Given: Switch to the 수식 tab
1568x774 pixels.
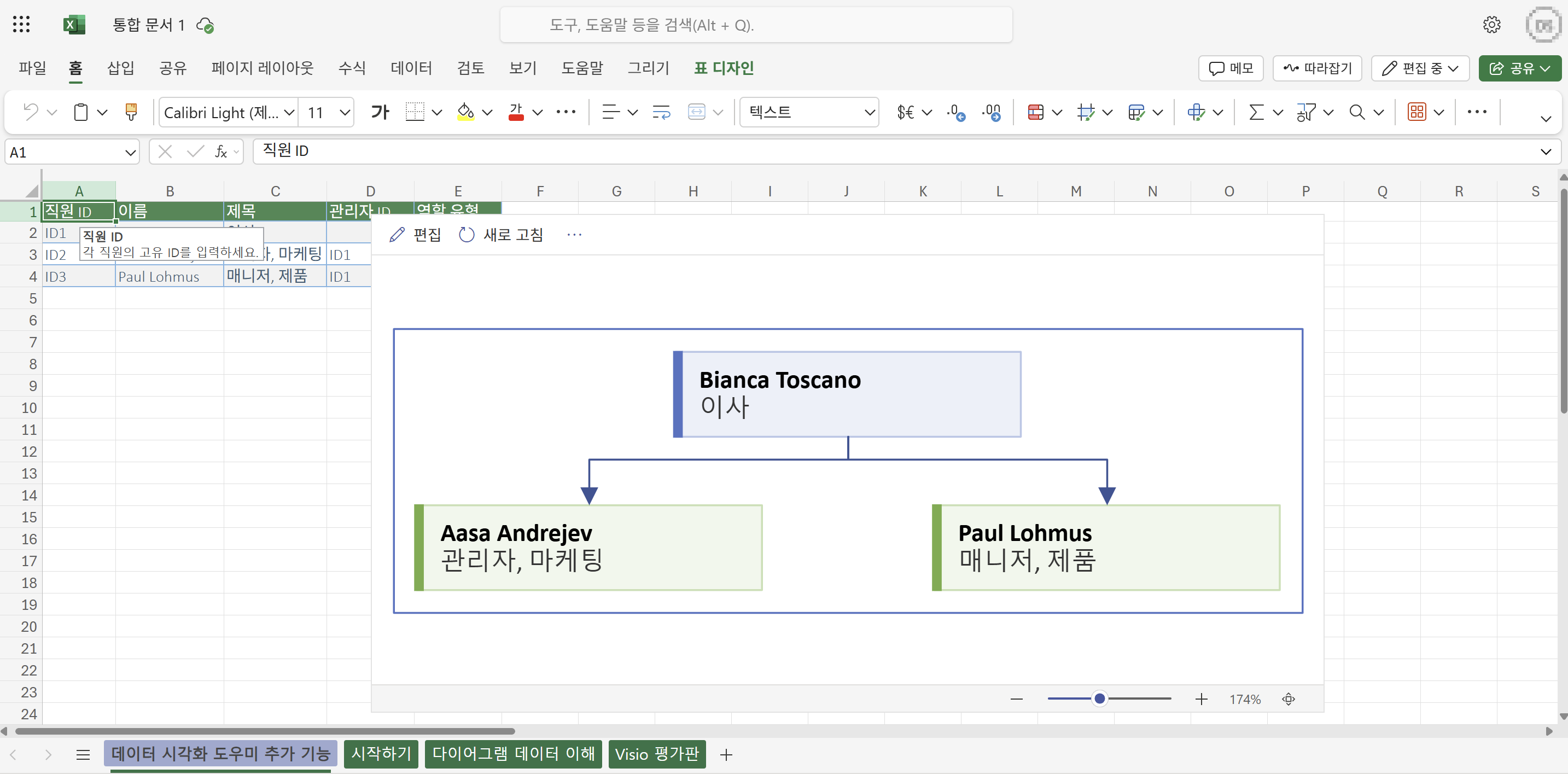Looking at the screenshot, I should (x=352, y=68).
